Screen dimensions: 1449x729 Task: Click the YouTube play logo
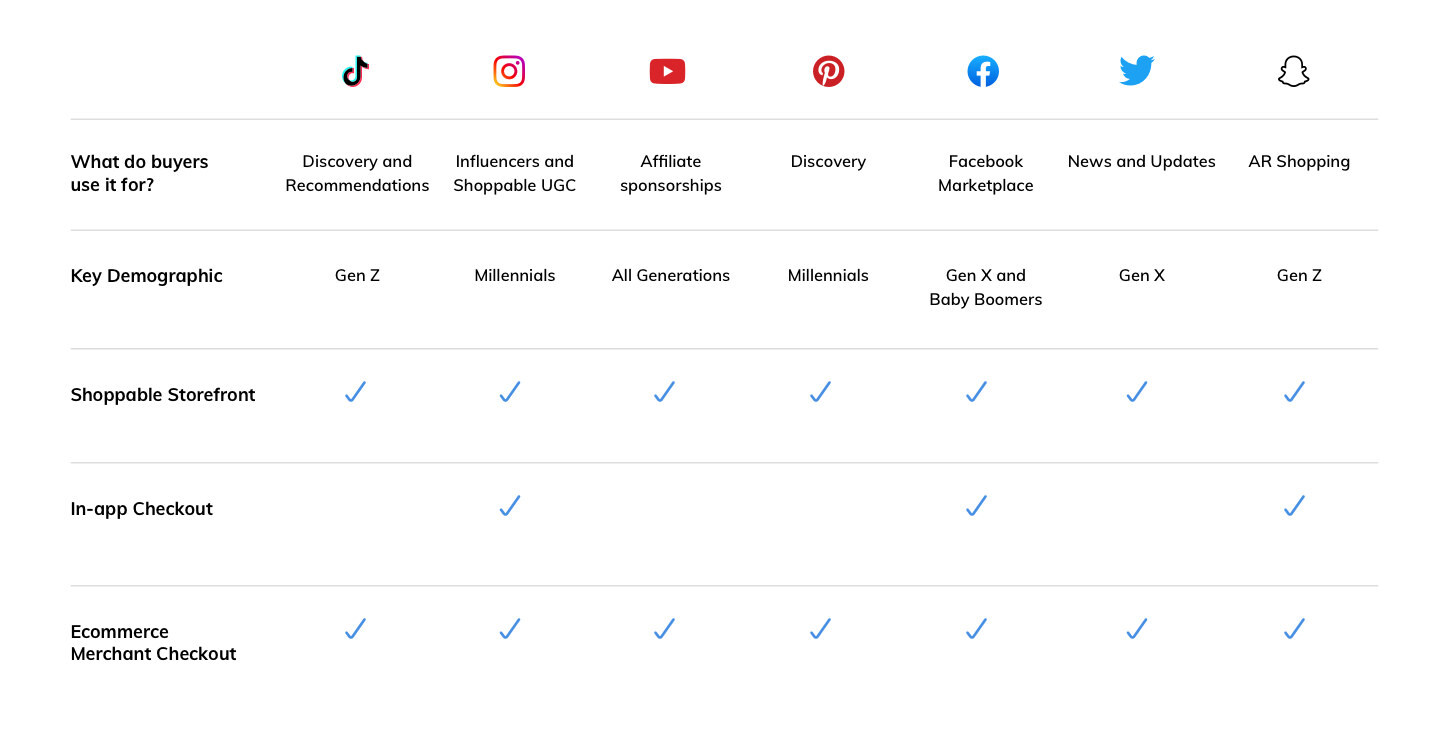click(x=667, y=71)
